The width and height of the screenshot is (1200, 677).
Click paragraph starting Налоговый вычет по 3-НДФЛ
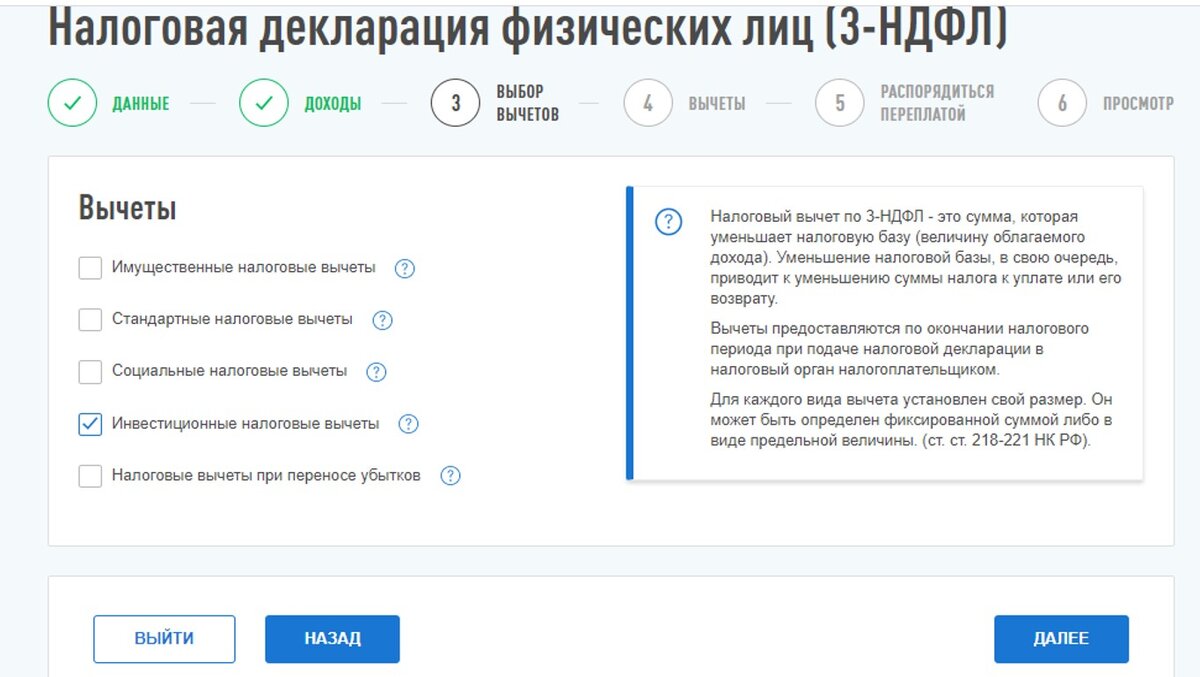coord(916,258)
